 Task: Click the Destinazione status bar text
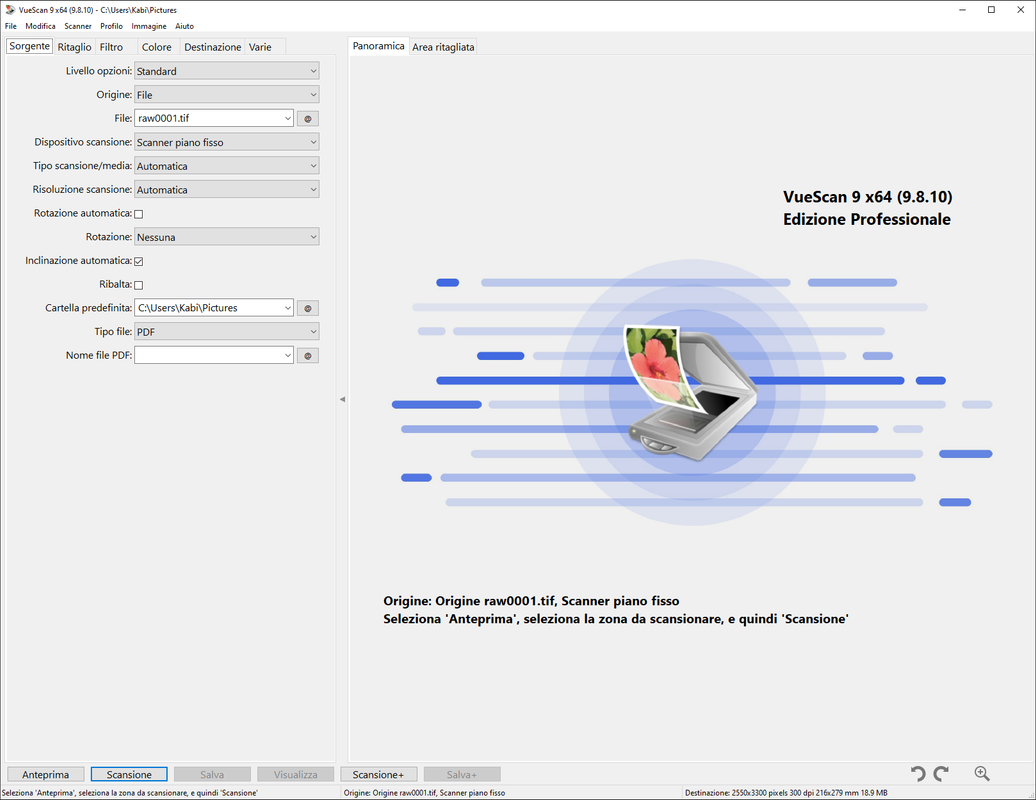[x=786, y=793]
